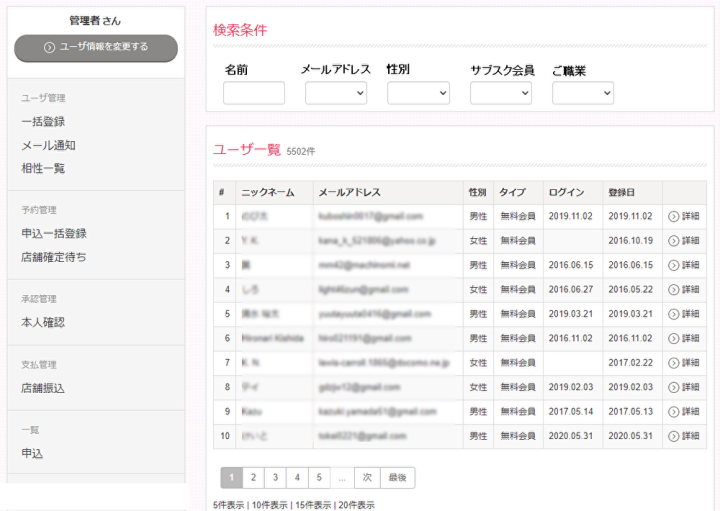Select 本人確認 from the sidebar

pos(43,322)
